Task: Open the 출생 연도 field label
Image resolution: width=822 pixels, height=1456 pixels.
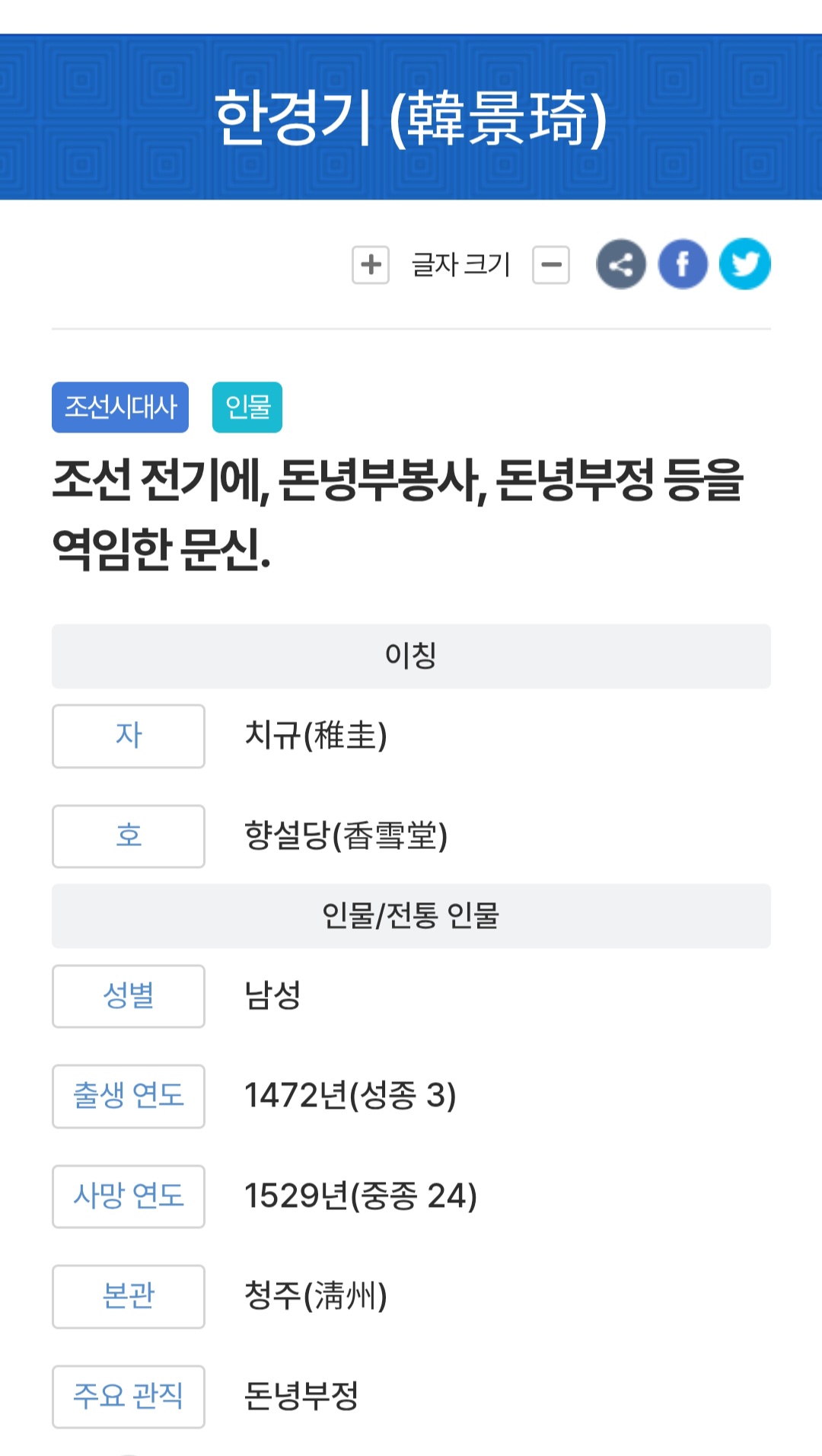Action: [x=129, y=1096]
